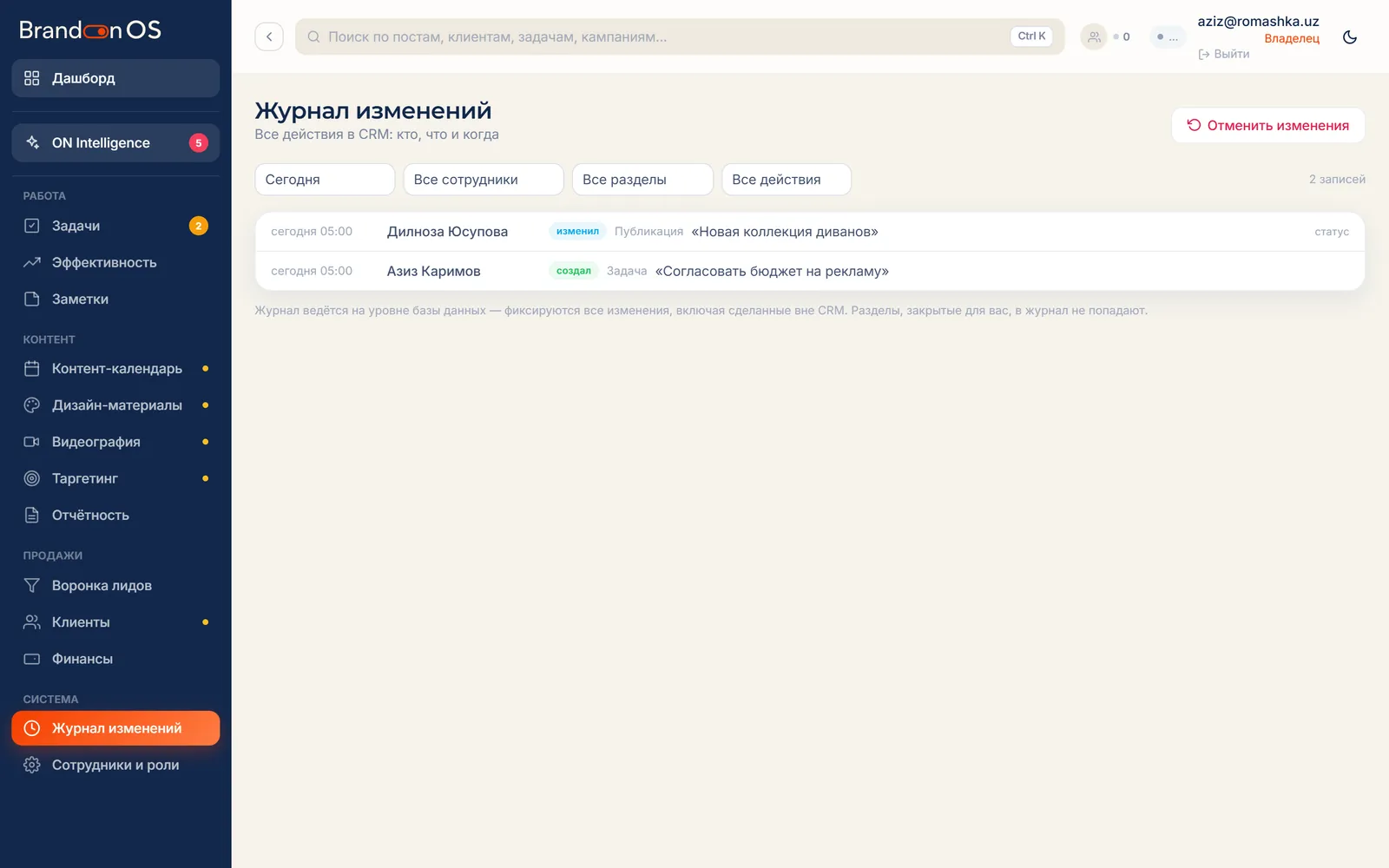
Task: Click the Владелец role label
Action: tap(1292, 38)
